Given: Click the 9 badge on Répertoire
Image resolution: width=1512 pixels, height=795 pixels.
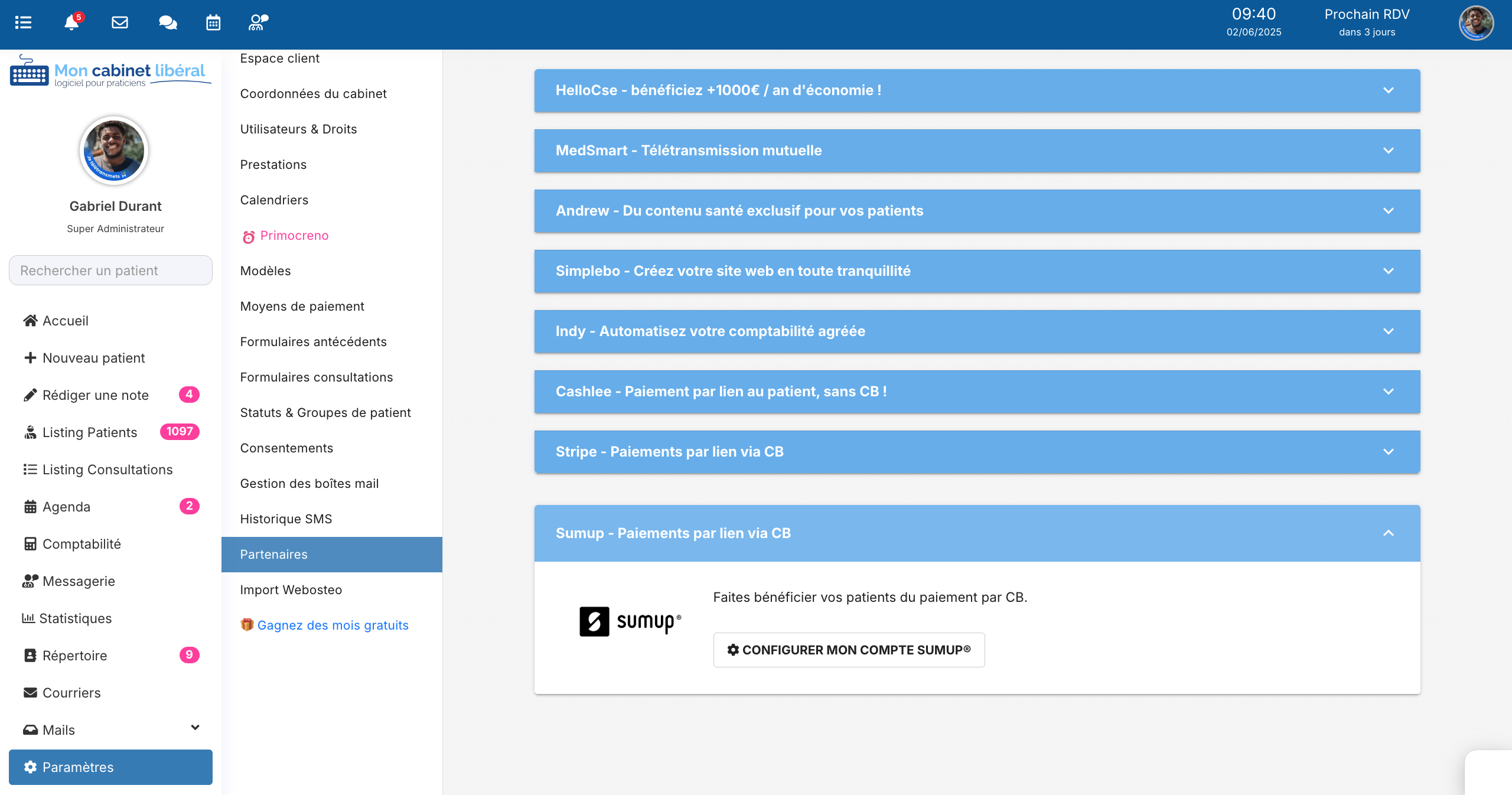Looking at the screenshot, I should click(189, 655).
